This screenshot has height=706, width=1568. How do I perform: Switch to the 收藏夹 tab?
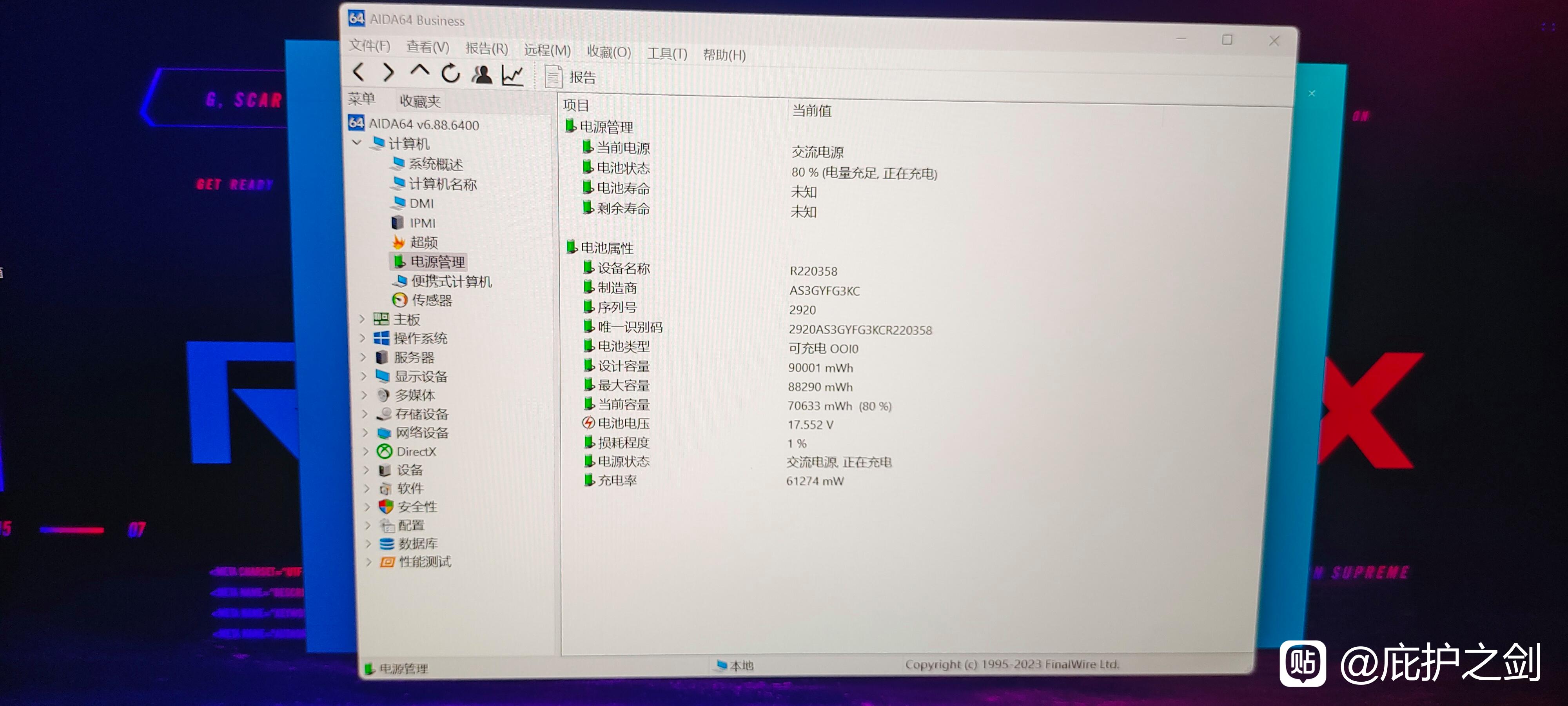tap(420, 101)
